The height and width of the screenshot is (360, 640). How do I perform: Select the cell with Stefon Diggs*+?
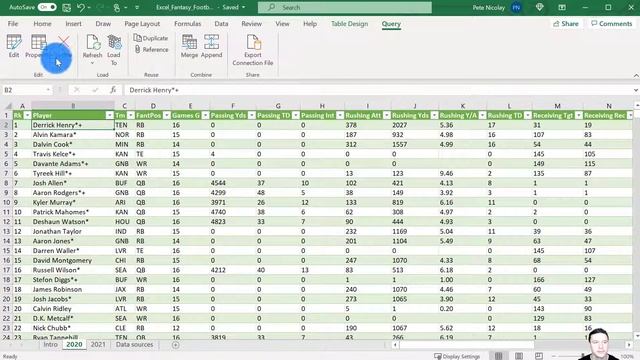[x=73, y=280]
